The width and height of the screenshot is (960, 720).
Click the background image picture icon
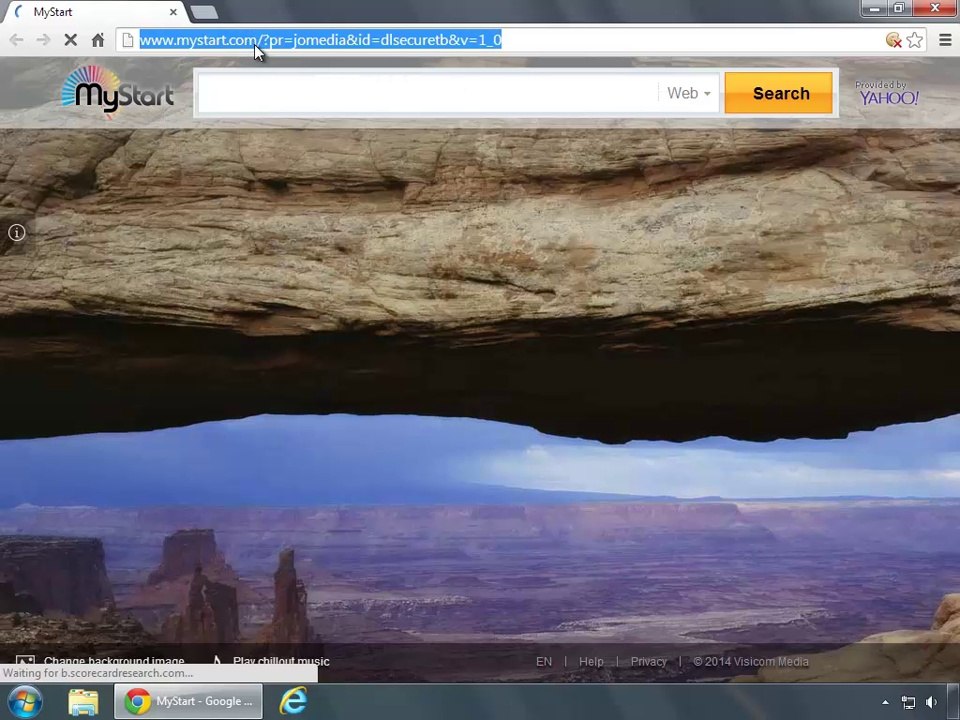24,661
